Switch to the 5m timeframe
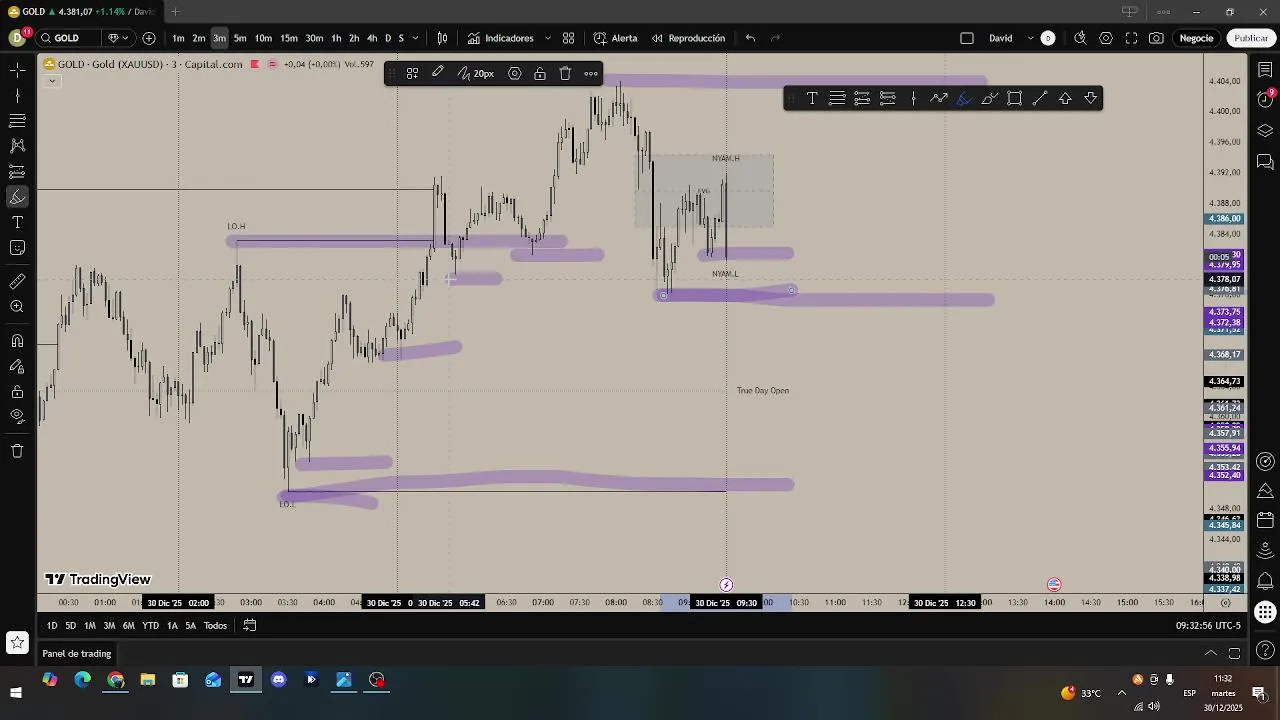1280x720 pixels. pos(240,38)
